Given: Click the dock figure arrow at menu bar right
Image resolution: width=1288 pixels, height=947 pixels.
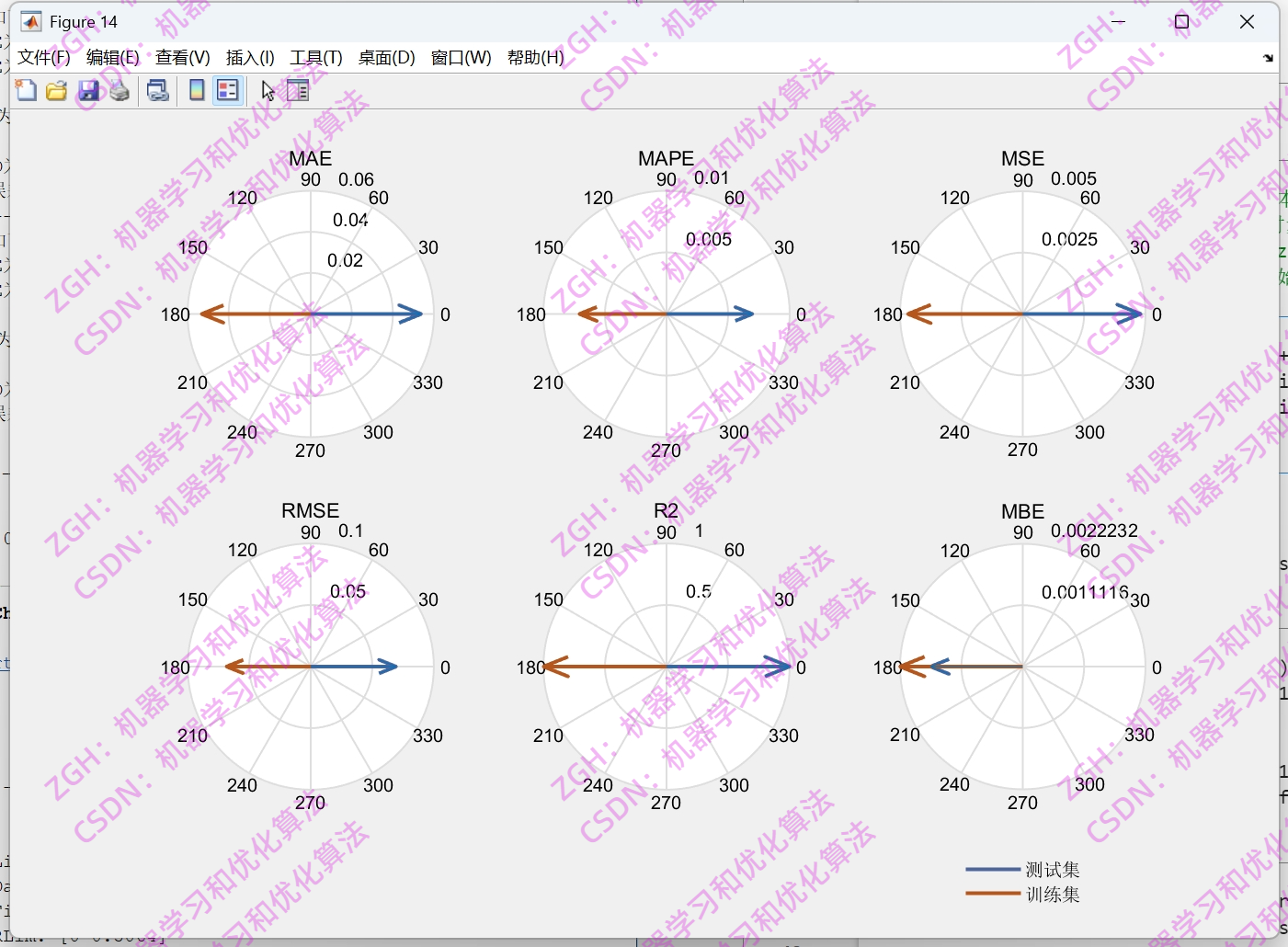Looking at the screenshot, I should (x=1269, y=58).
